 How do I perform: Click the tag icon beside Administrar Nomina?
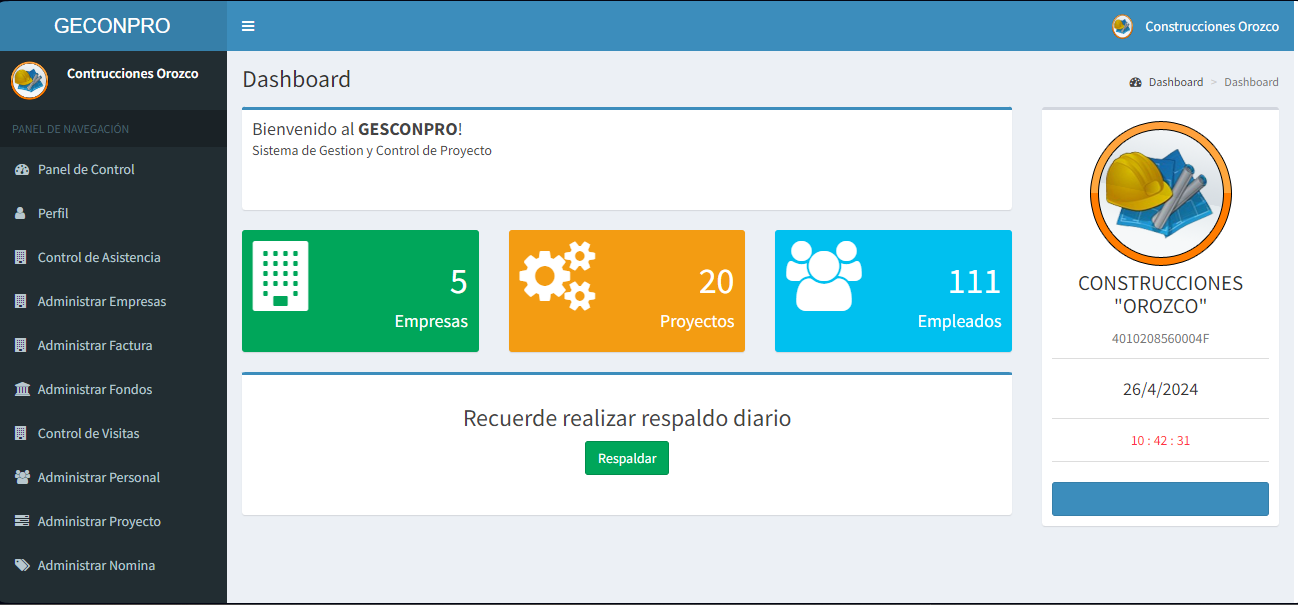coord(22,566)
